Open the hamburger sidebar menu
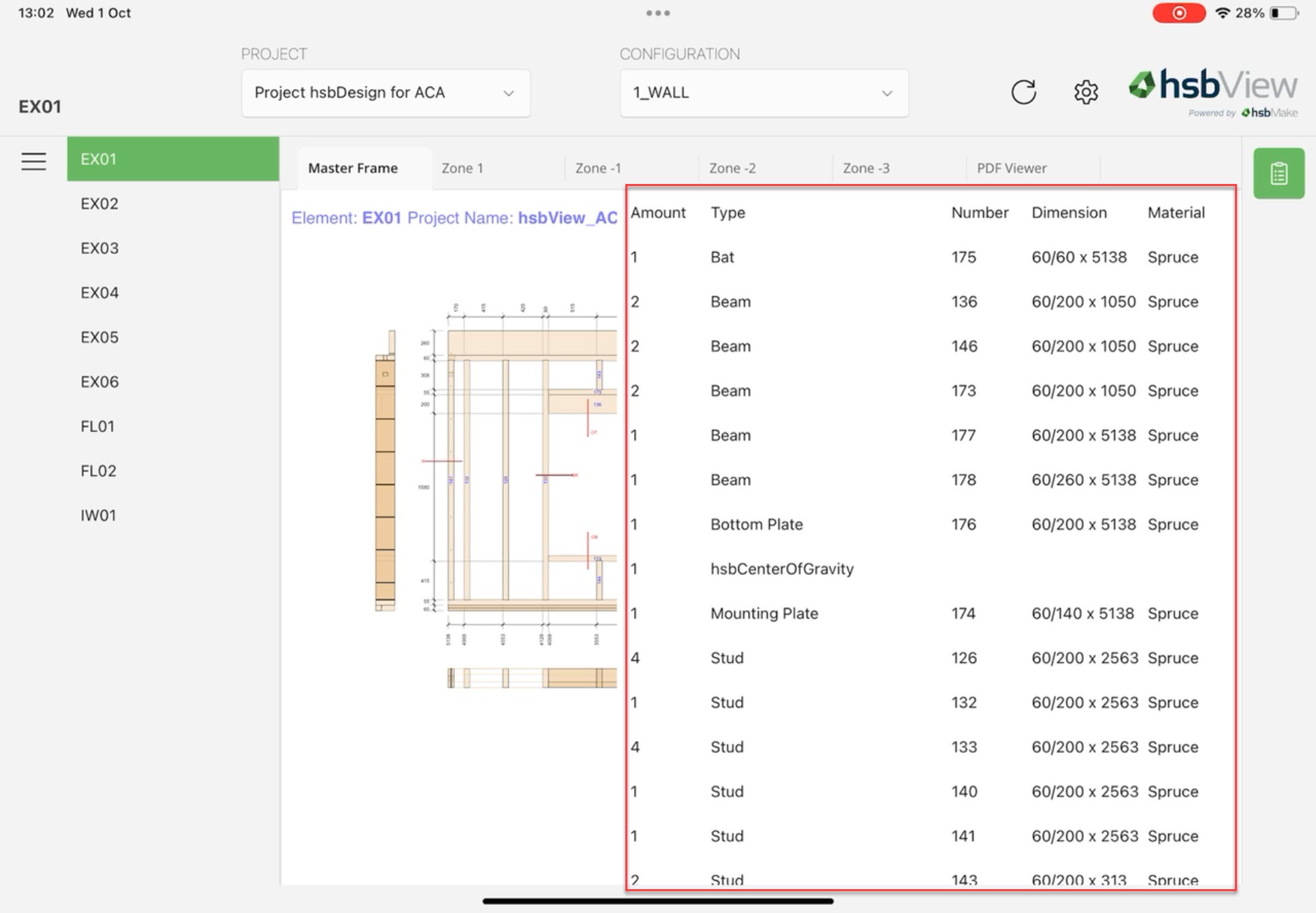1316x913 pixels. point(33,161)
